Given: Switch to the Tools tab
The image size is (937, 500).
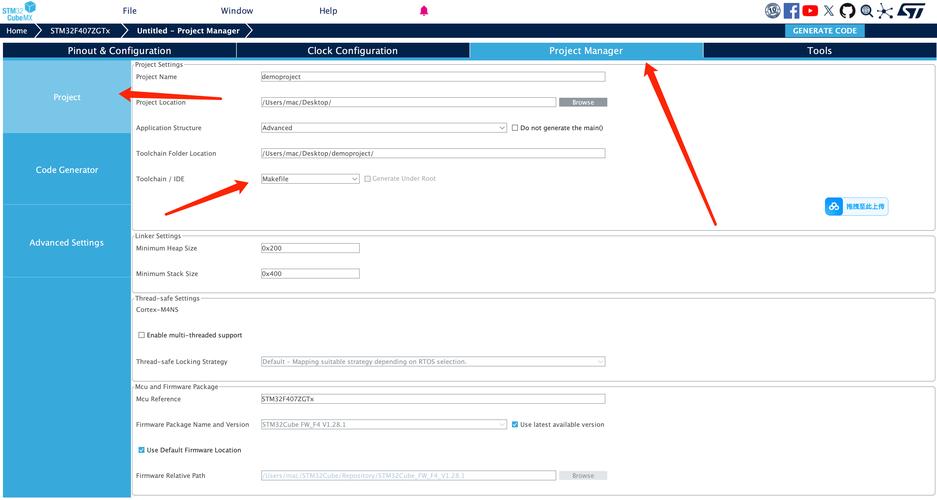Looking at the screenshot, I should coord(819,51).
